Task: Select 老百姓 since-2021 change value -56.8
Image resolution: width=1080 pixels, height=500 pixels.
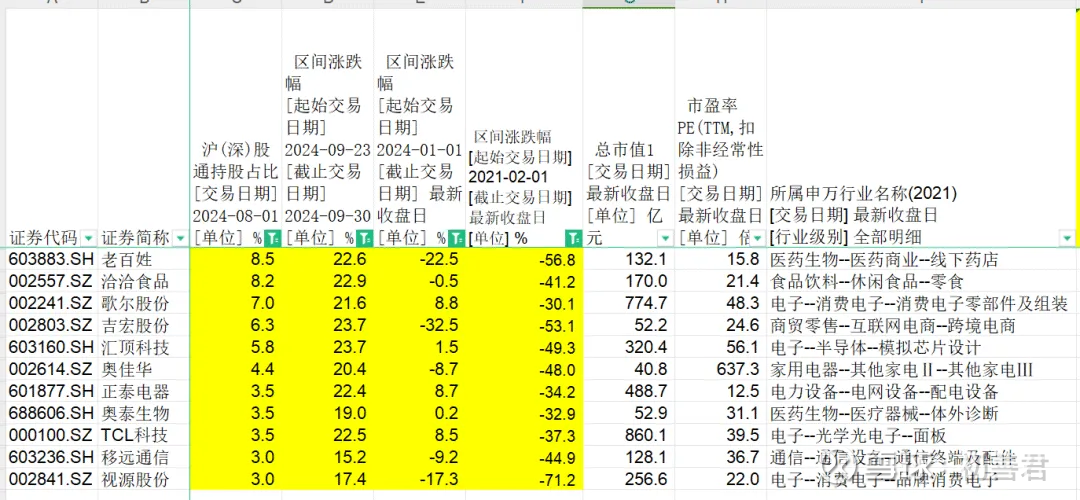Action: click(558, 261)
